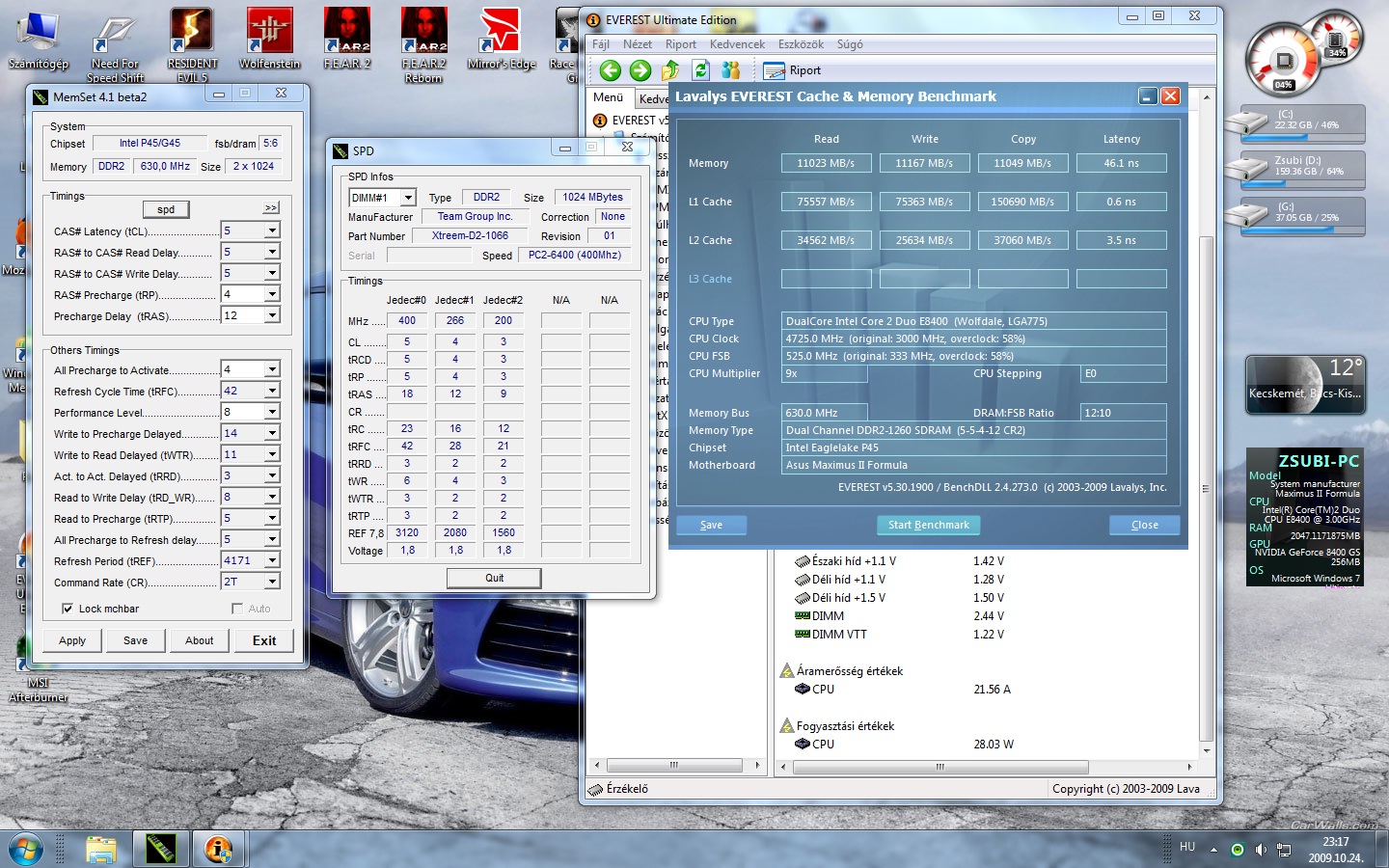
Task: Open RAS# to CAS# Read Delay dropdown
Action: [x=272, y=252]
